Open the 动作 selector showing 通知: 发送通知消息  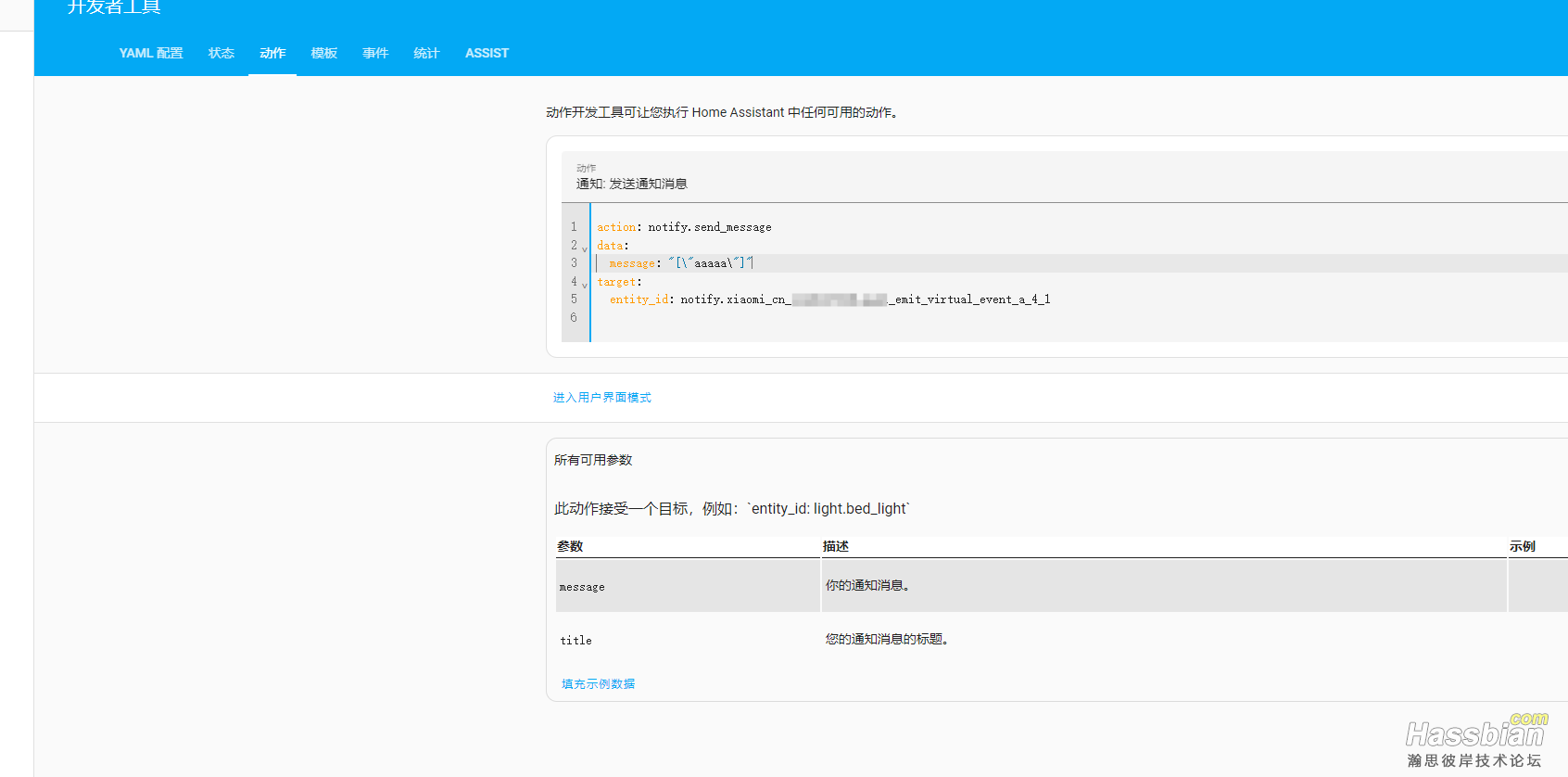[1064, 177]
